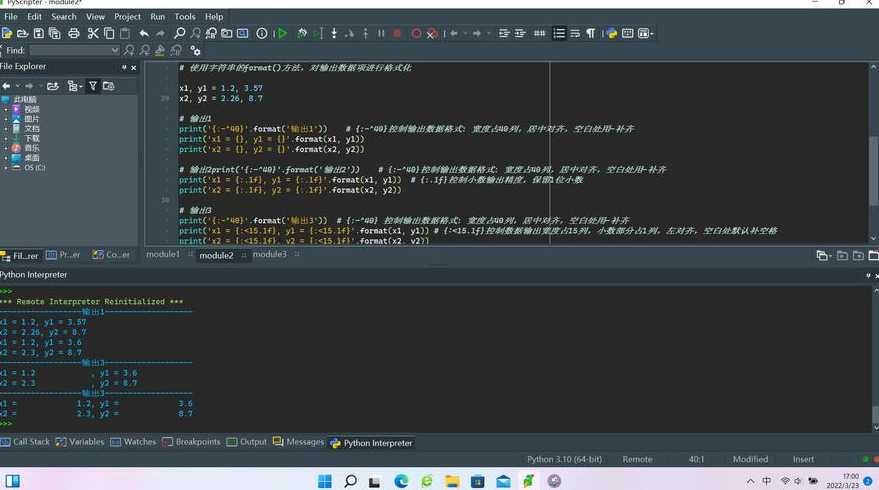The image size is (879, 490).
Task: Click the Cut scissors icon
Action: [93, 34]
